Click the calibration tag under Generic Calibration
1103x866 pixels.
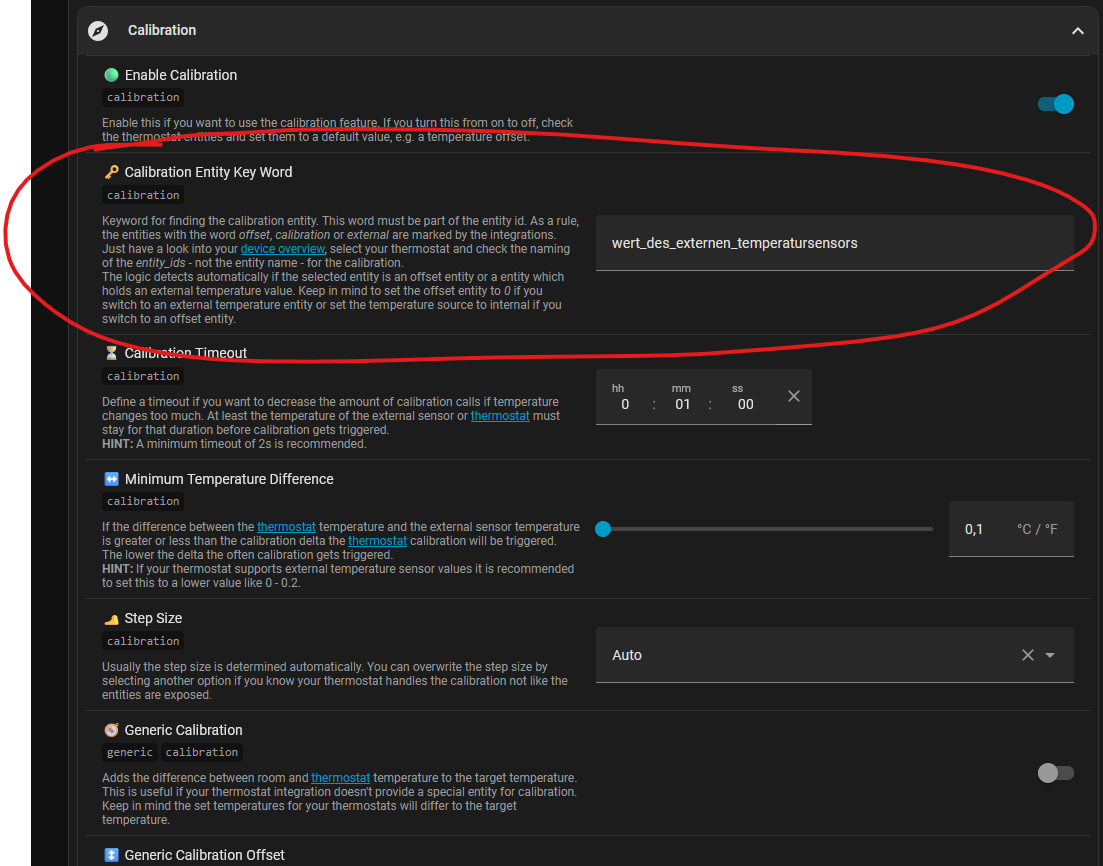point(202,752)
